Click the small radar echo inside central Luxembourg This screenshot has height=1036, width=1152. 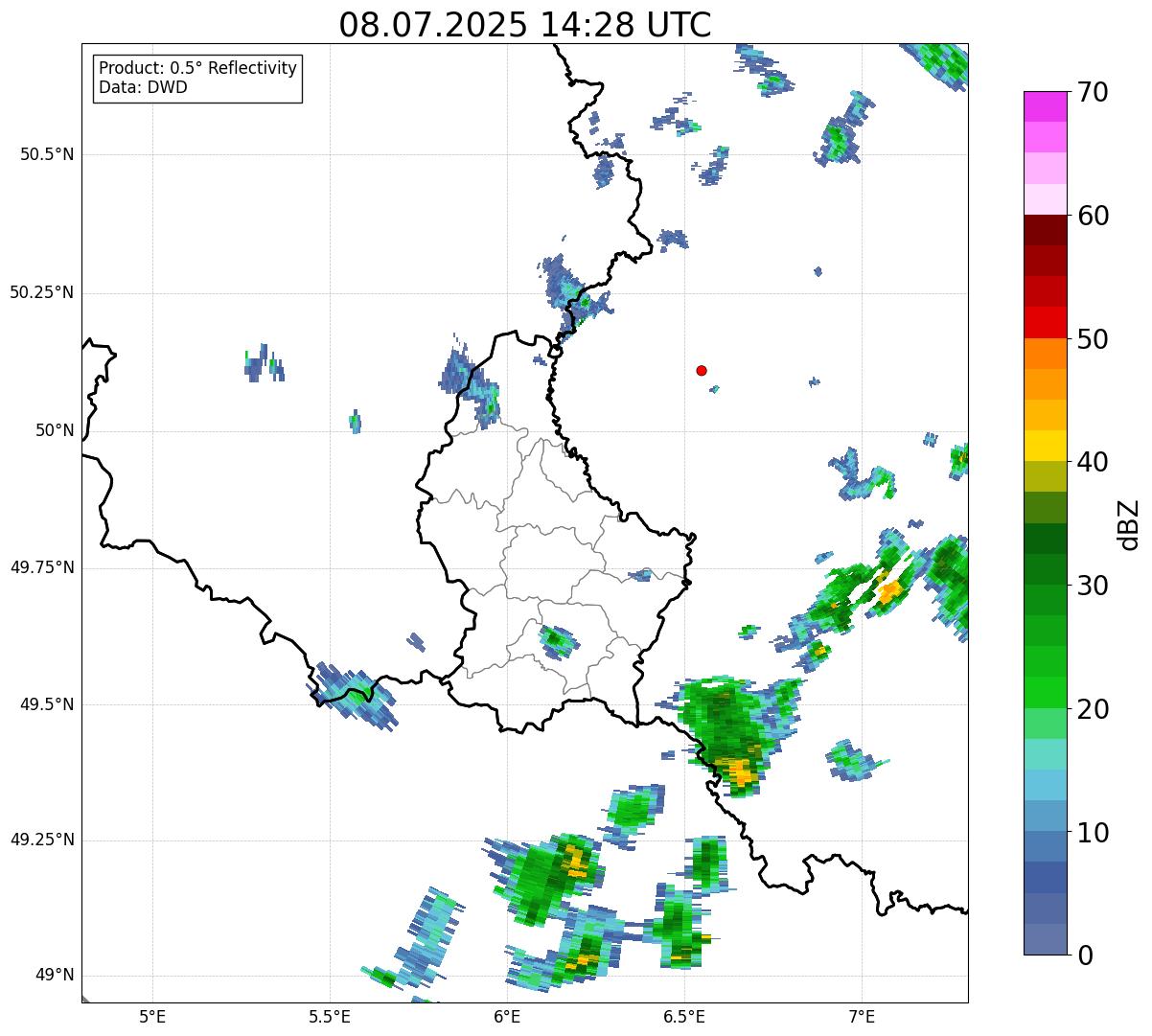(x=557, y=640)
